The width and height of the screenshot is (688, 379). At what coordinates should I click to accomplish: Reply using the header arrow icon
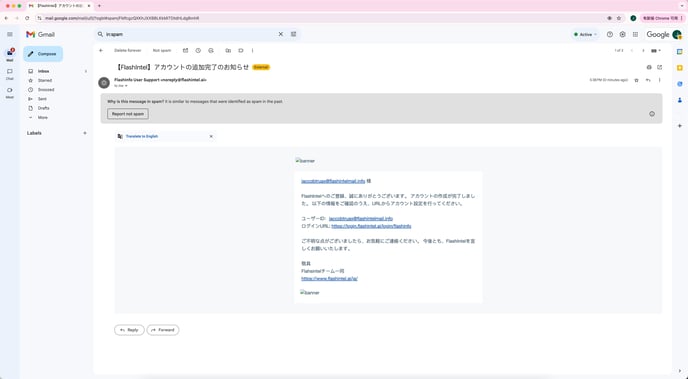click(x=648, y=80)
